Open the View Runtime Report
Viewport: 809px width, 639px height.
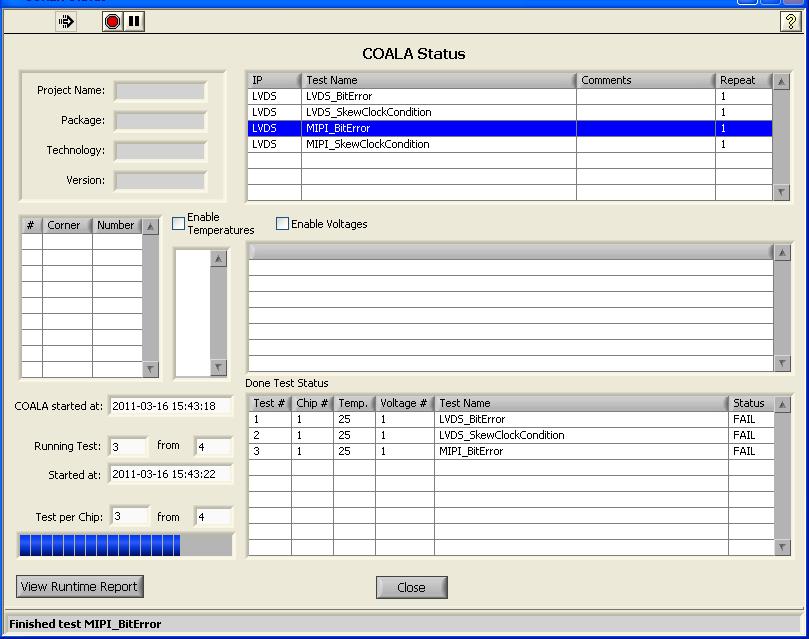tap(80, 586)
